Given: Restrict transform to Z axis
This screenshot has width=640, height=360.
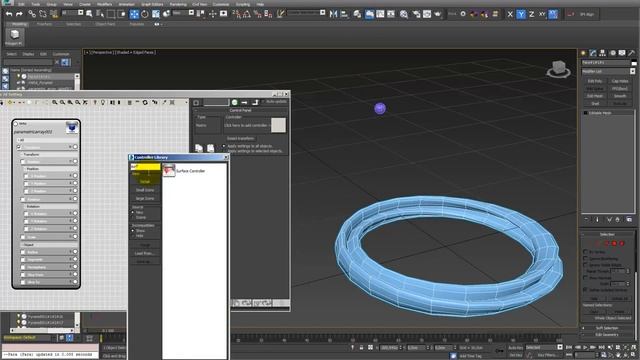Looking at the screenshot, I should 531,14.
